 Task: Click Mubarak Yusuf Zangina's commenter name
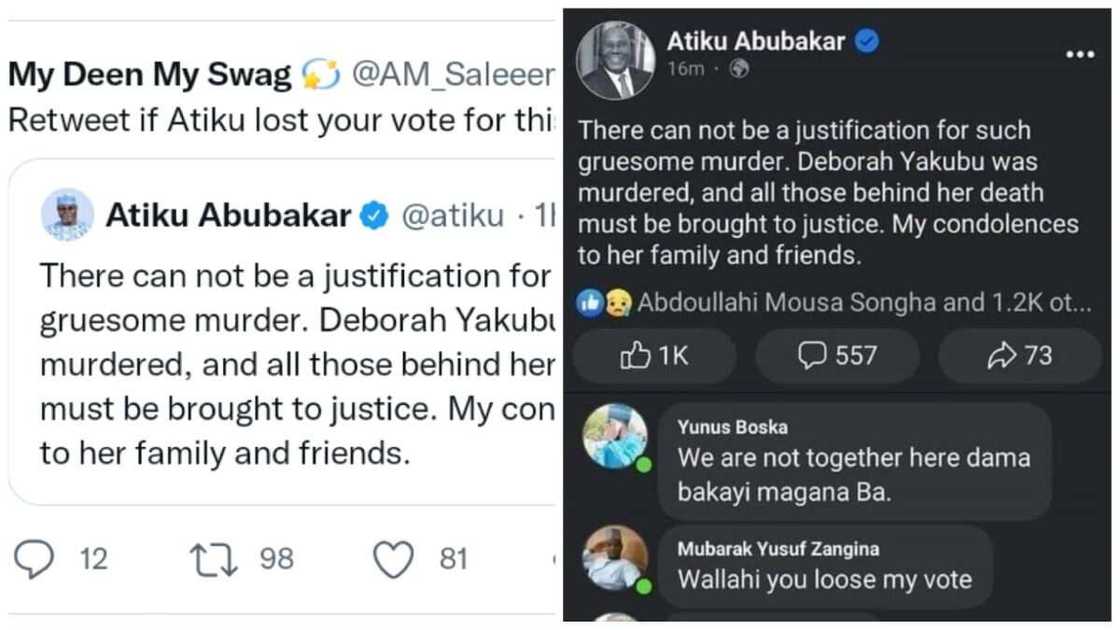click(x=778, y=549)
